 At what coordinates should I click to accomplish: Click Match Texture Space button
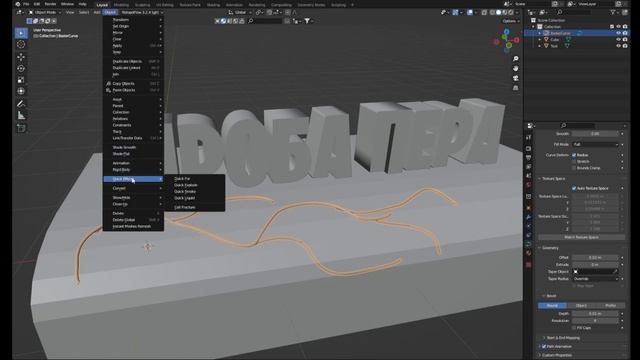(581, 237)
